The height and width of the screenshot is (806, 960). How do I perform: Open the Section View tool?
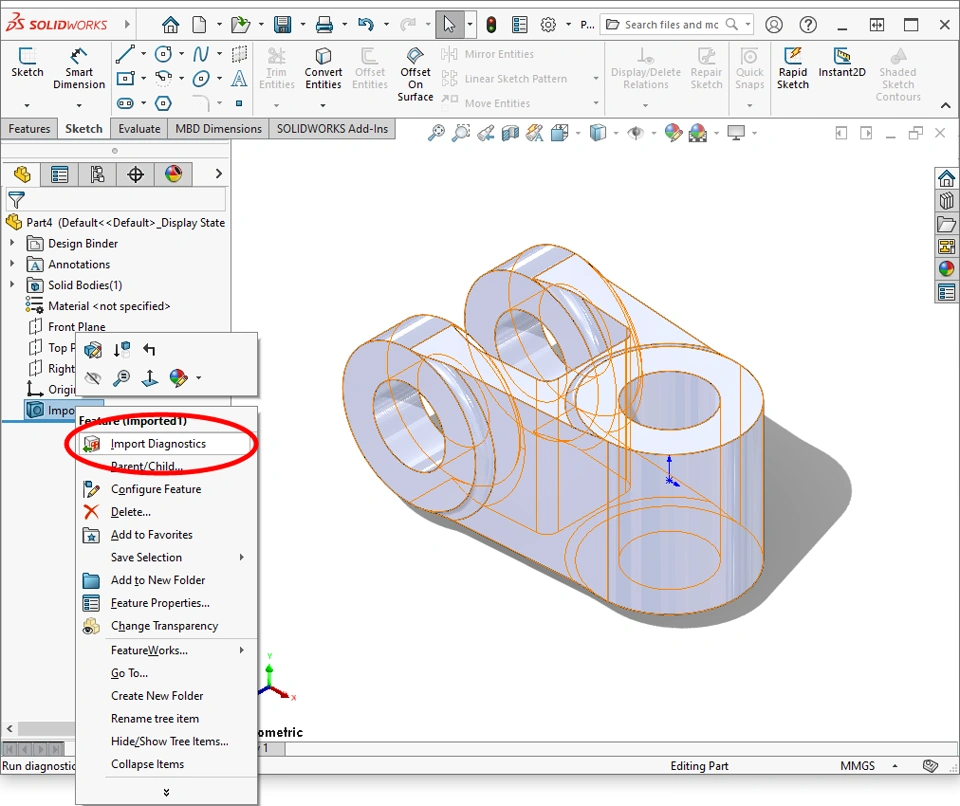(510, 133)
